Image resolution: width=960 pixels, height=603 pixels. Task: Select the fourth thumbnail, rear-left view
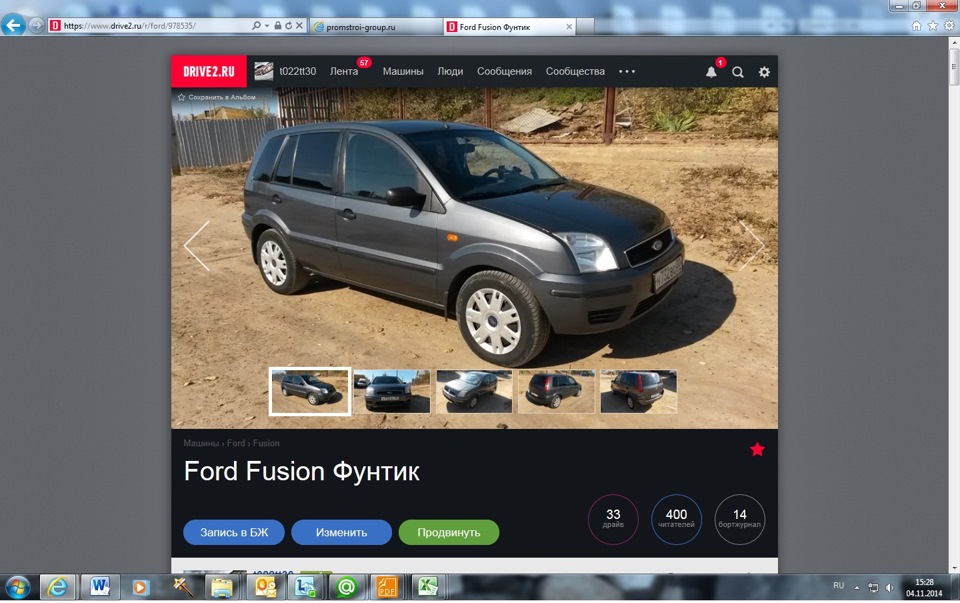click(x=556, y=391)
